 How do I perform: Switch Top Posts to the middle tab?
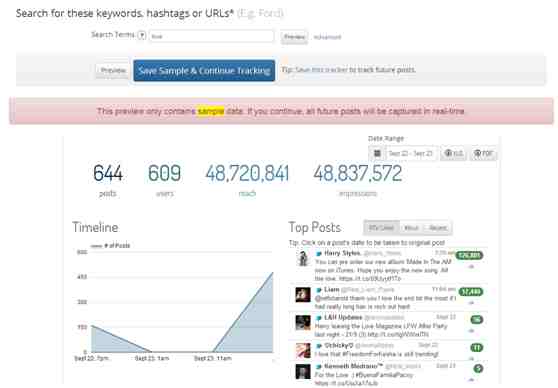[x=412, y=228]
